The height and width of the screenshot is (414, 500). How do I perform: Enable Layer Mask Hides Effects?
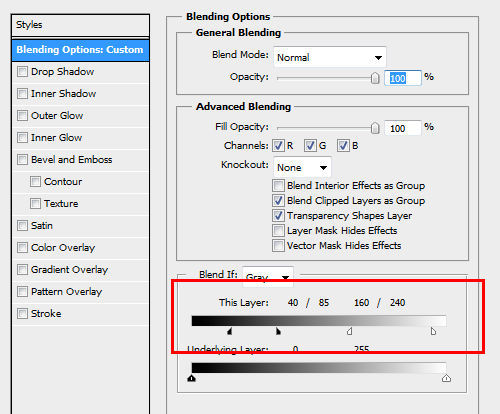278,230
